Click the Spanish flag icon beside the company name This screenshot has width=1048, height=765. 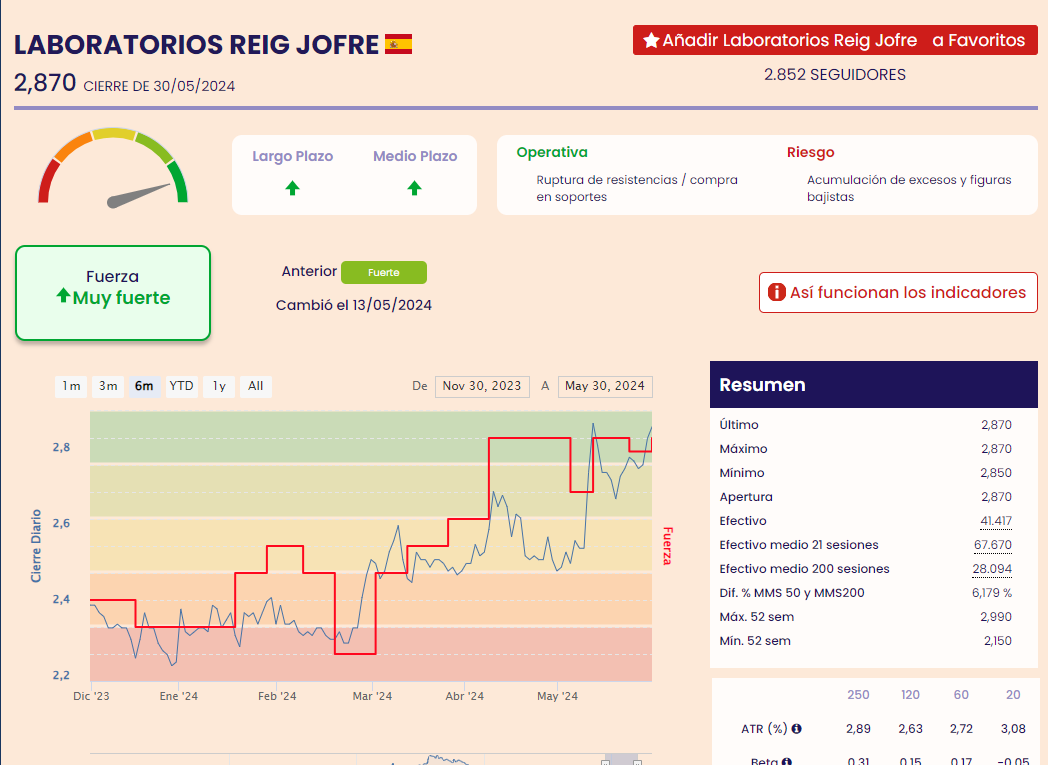[x=398, y=45]
